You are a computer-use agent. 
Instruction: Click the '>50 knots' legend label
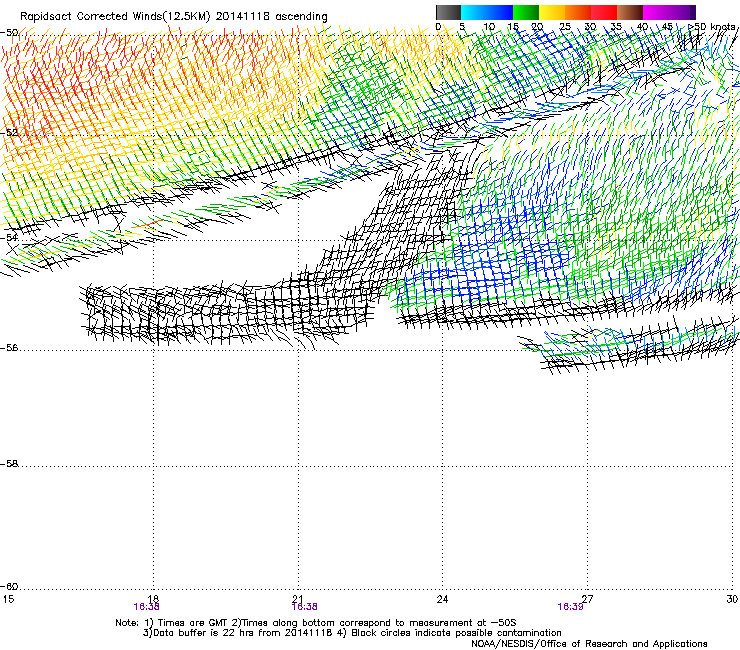click(712, 26)
